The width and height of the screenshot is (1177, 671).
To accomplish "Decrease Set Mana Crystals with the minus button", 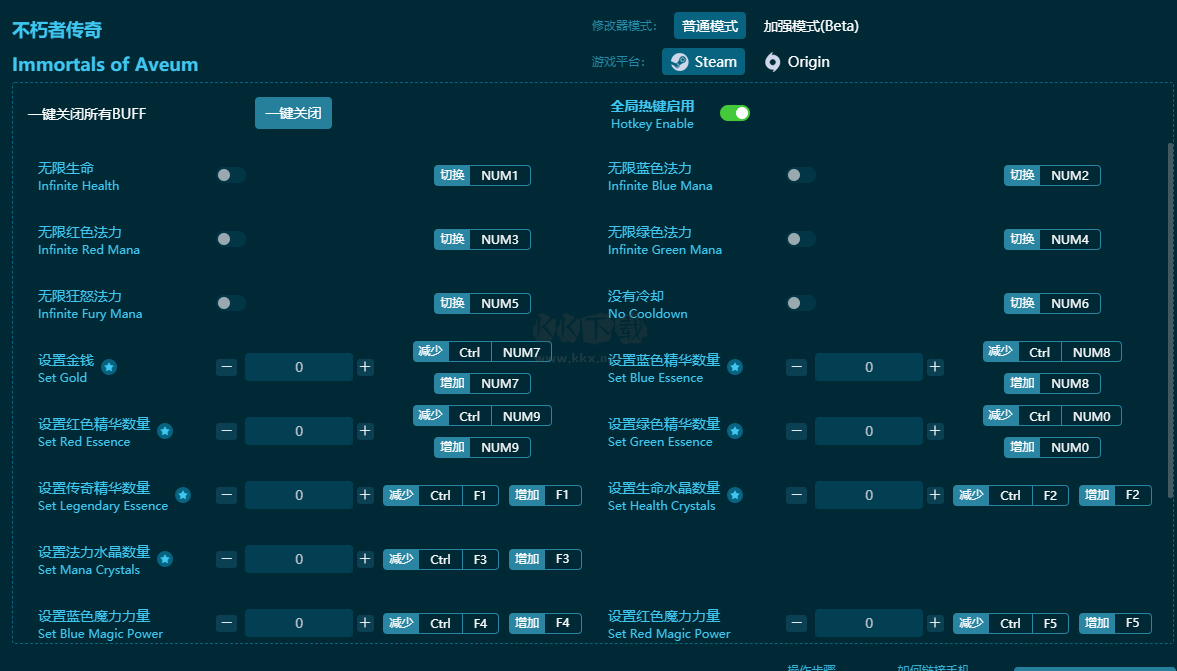I will point(227,559).
